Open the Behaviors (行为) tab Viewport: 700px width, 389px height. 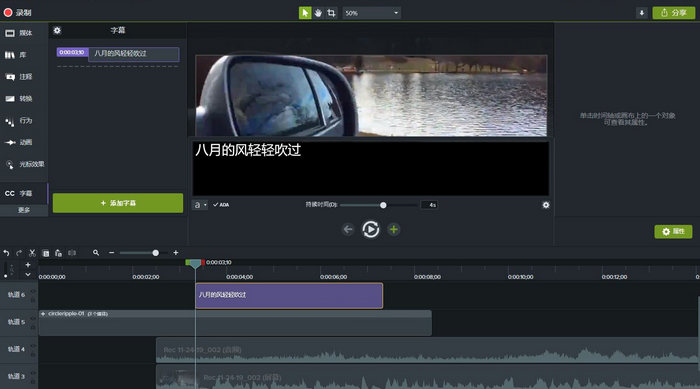[x=19, y=121]
